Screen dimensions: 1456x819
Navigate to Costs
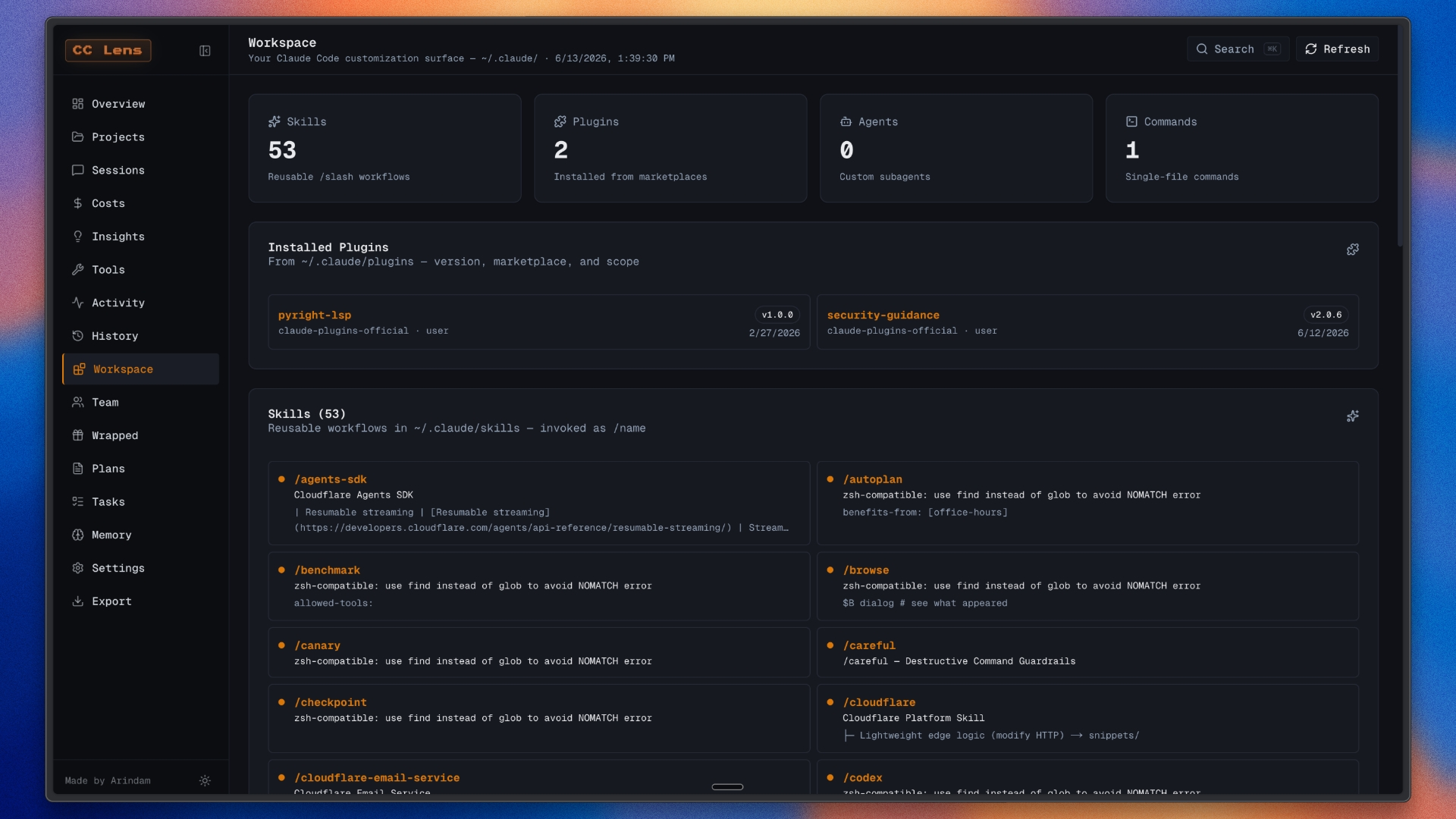140,203
